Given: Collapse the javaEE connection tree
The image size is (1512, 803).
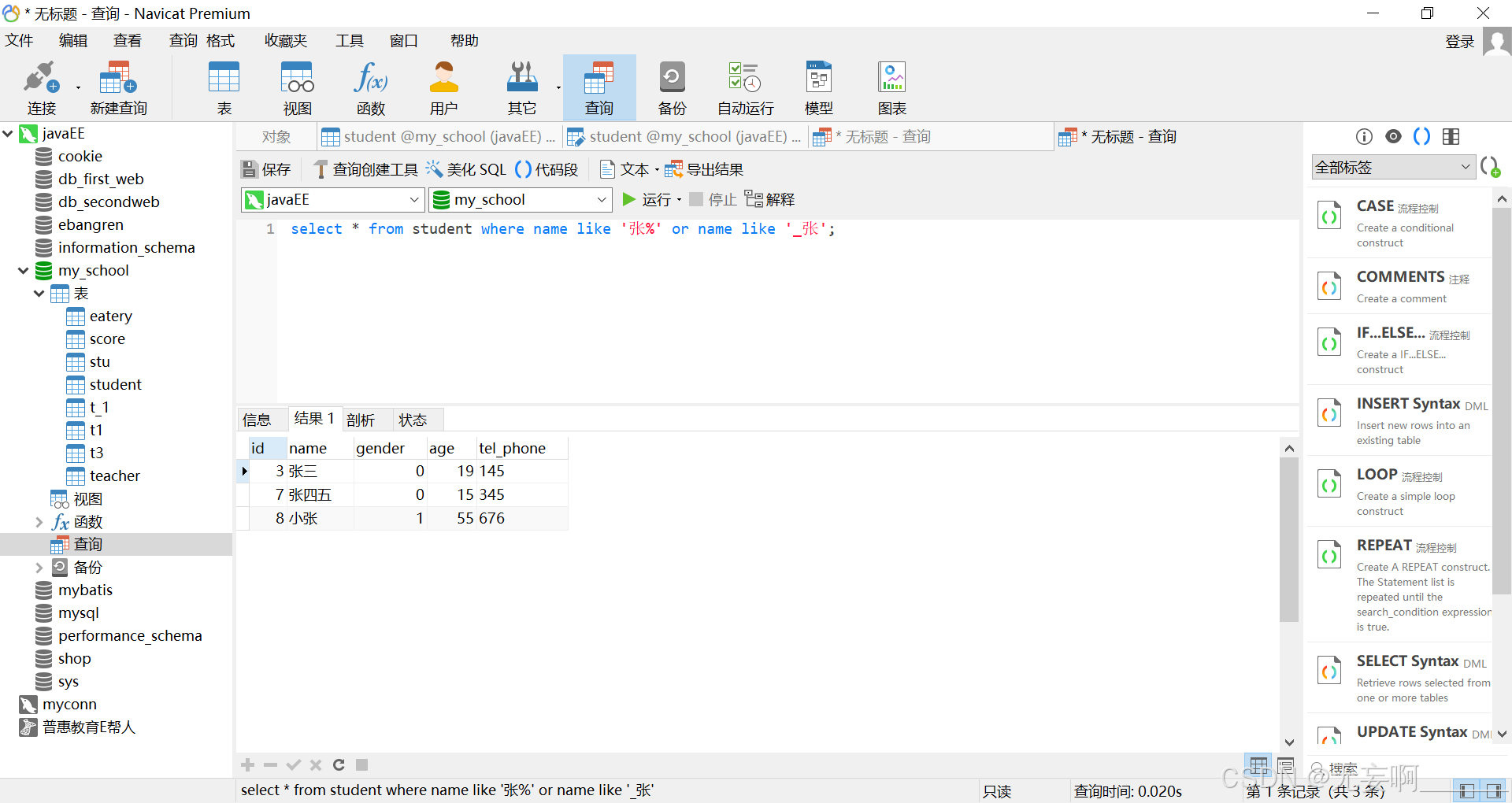Looking at the screenshot, I should 8,134.
